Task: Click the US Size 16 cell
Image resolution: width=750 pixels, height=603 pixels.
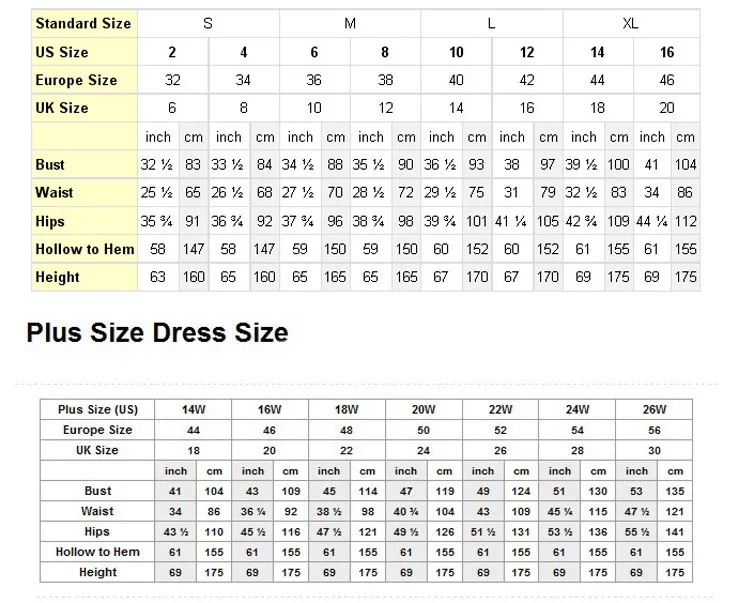Action: (x=667, y=52)
